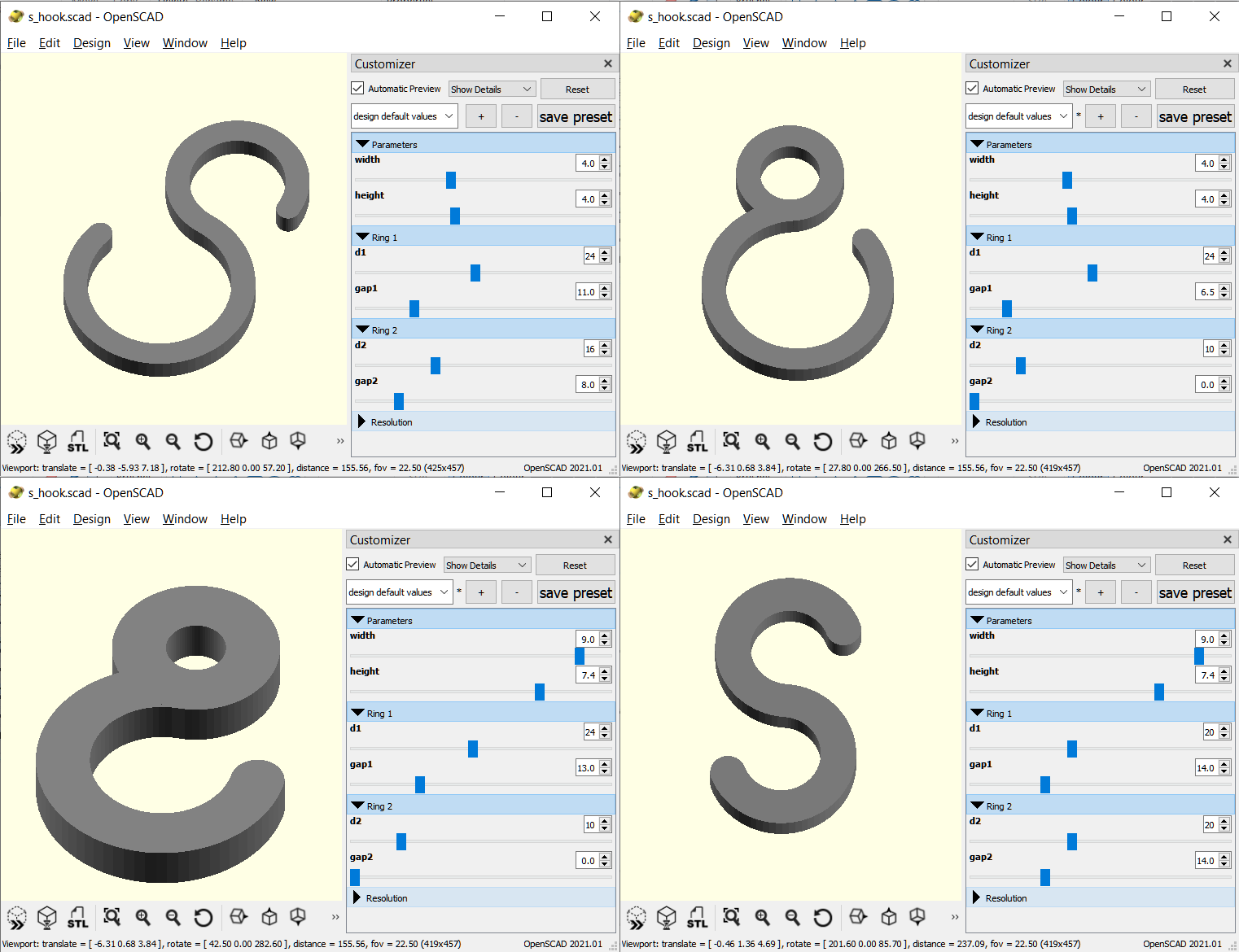Reset view in bottom-left window toolbar
1239x952 pixels.
coord(204,918)
